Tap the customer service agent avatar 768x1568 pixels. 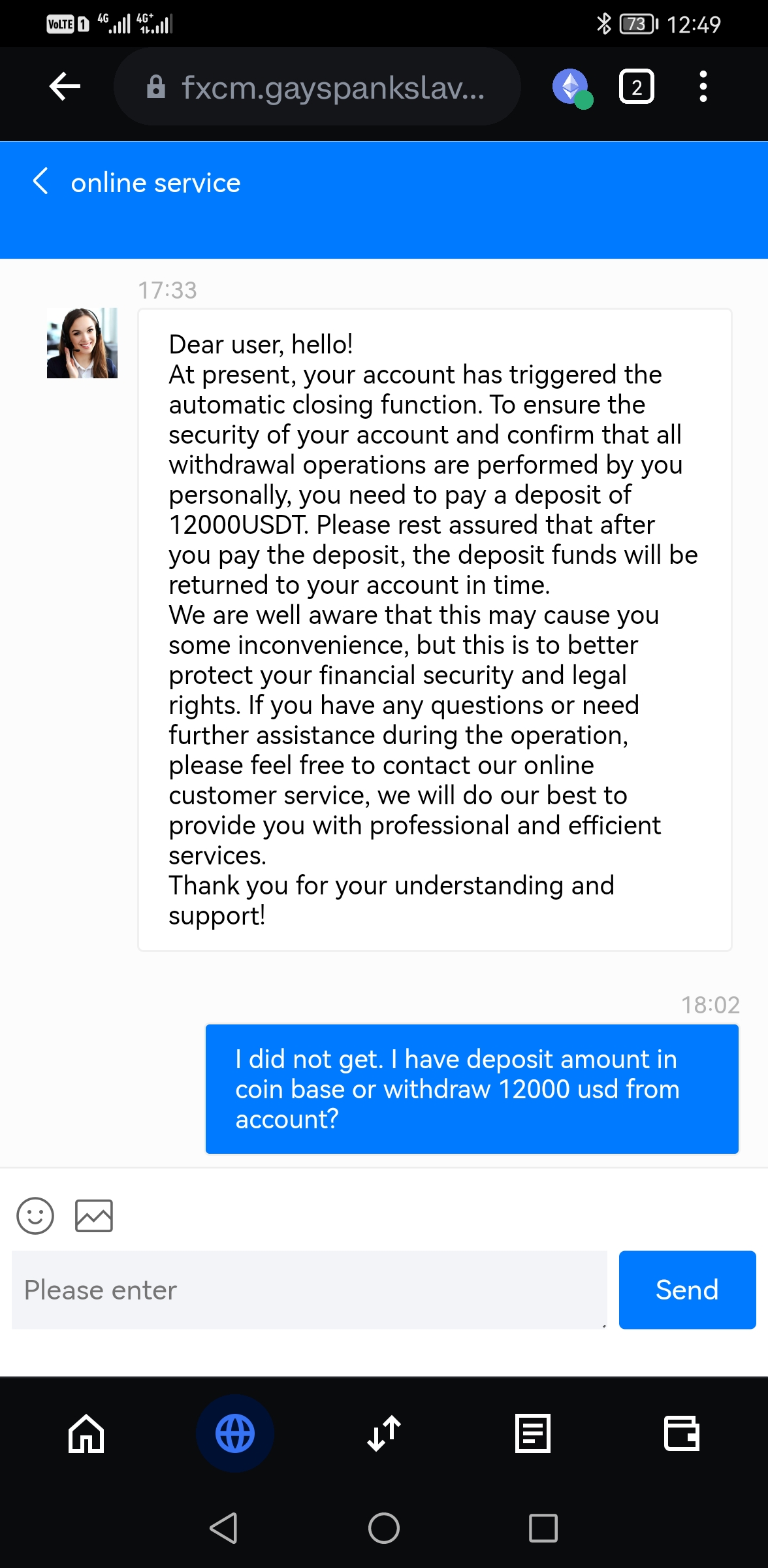coord(82,343)
